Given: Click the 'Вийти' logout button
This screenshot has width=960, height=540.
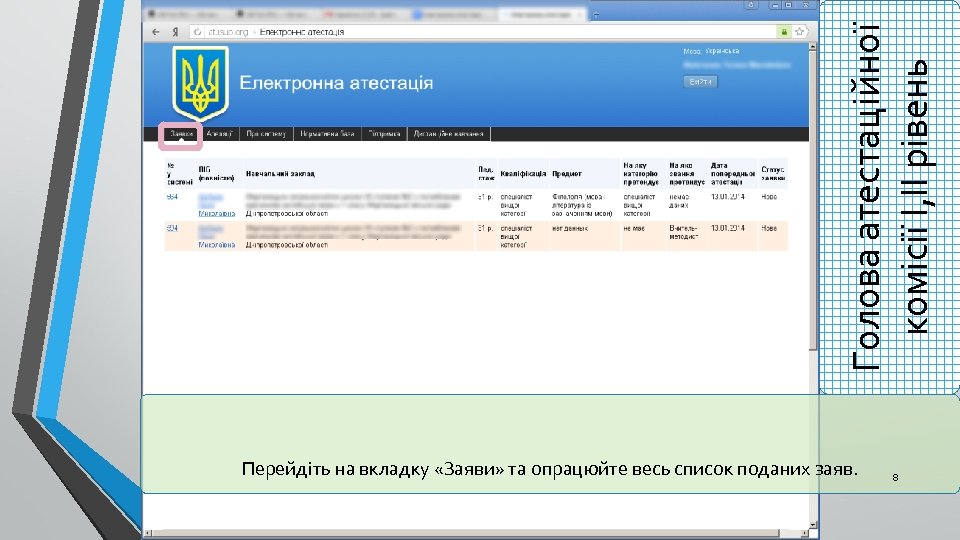Looking at the screenshot, I should tap(700, 81).
